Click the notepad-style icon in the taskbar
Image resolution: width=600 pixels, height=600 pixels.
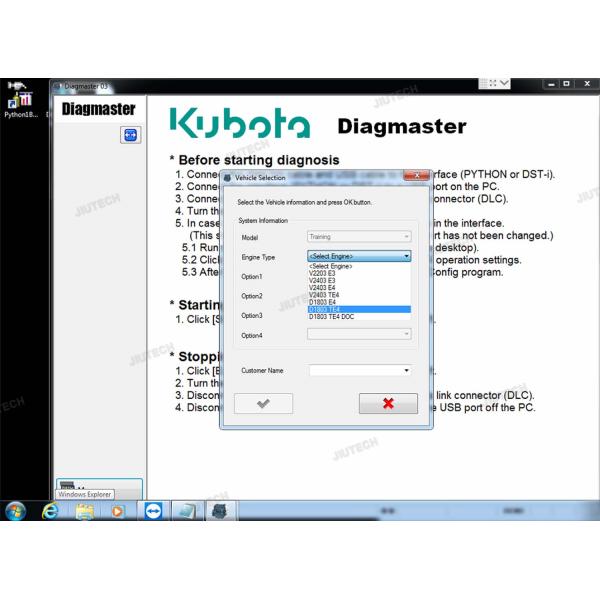[x=185, y=510]
